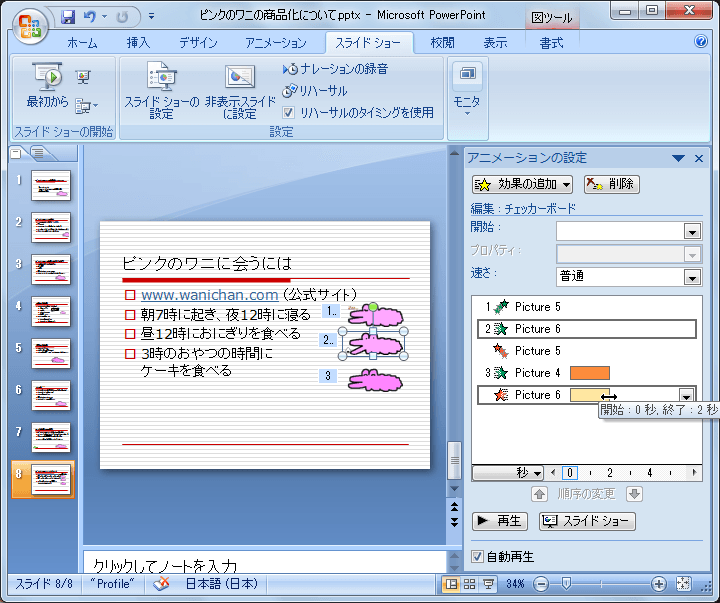Viewport: 720px width, 603px height.
Task: Open the Quick Access Toolbar customize arrow
Action: [x=151, y=17]
